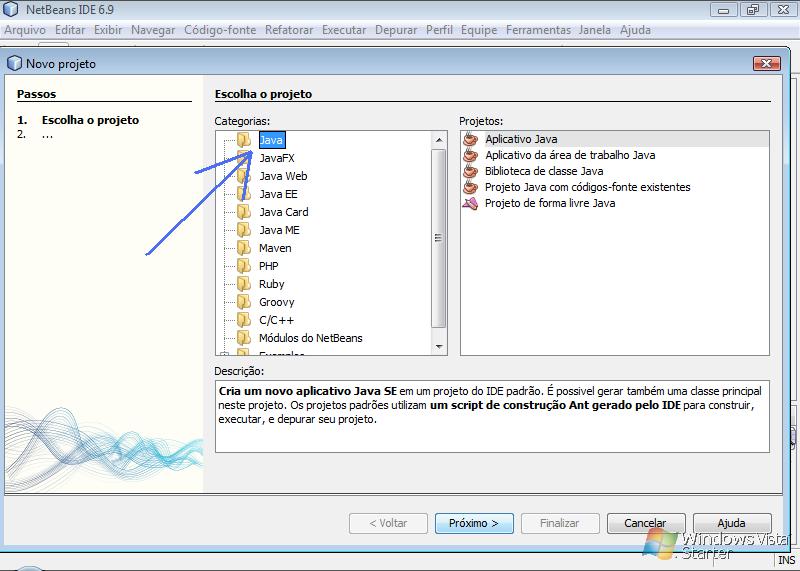
Task: Open the Exibir menu
Action: (x=108, y=30)
